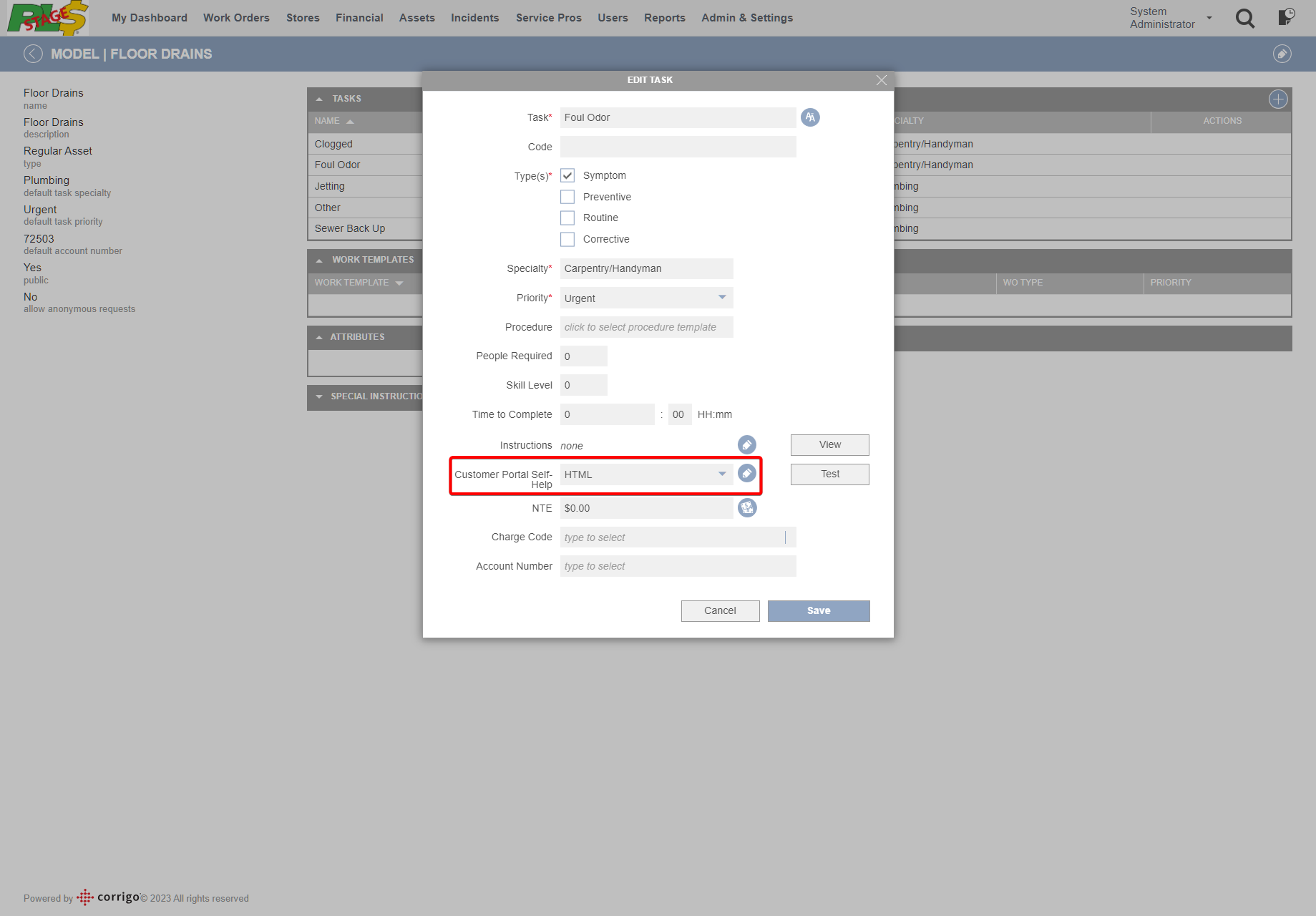The height and width of the screenshot is (916, 1316).
Task: Set hours in the Time to Complete field
Action: pos(607,414)
